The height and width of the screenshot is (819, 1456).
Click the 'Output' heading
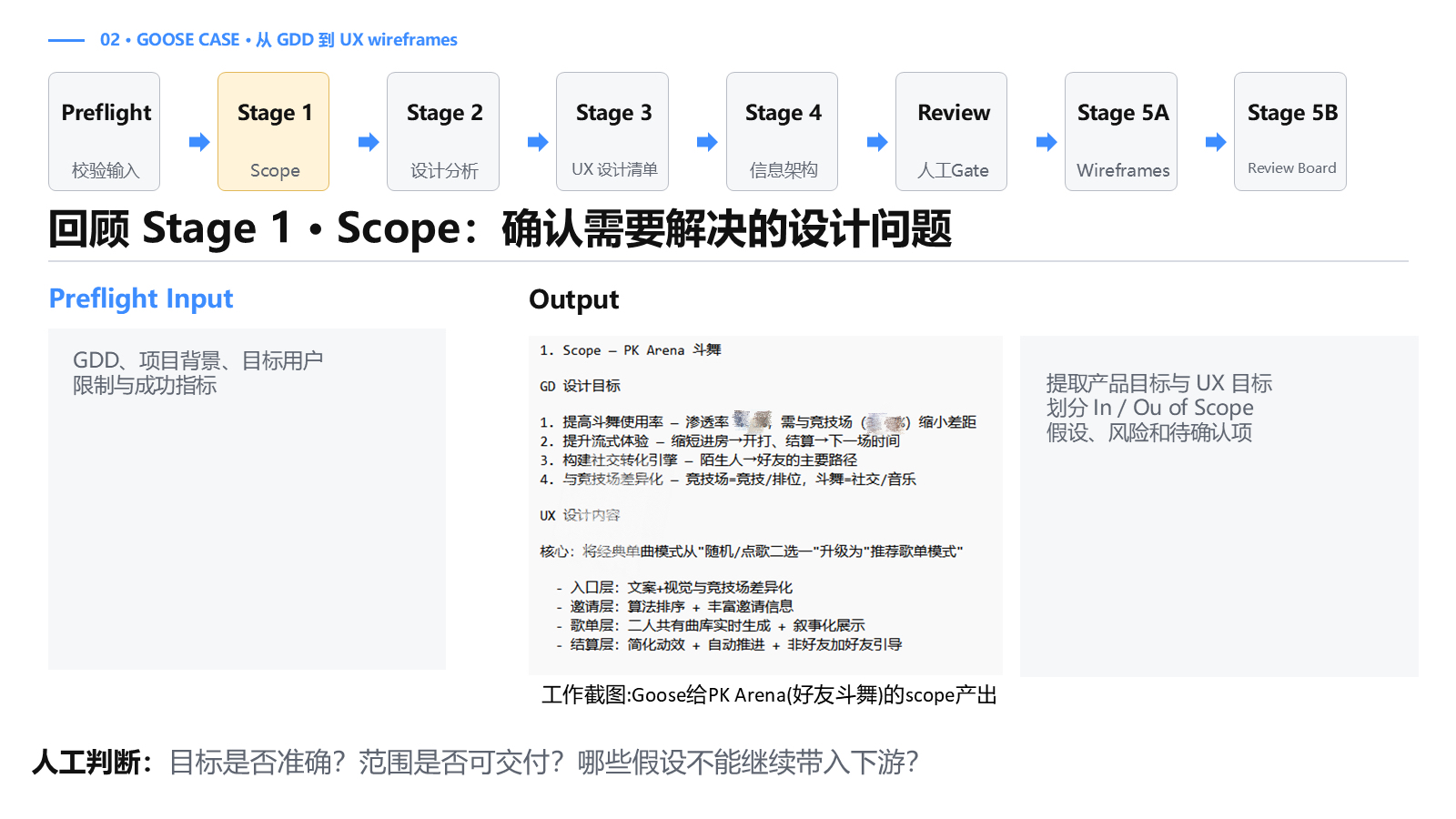coord(574,299)
